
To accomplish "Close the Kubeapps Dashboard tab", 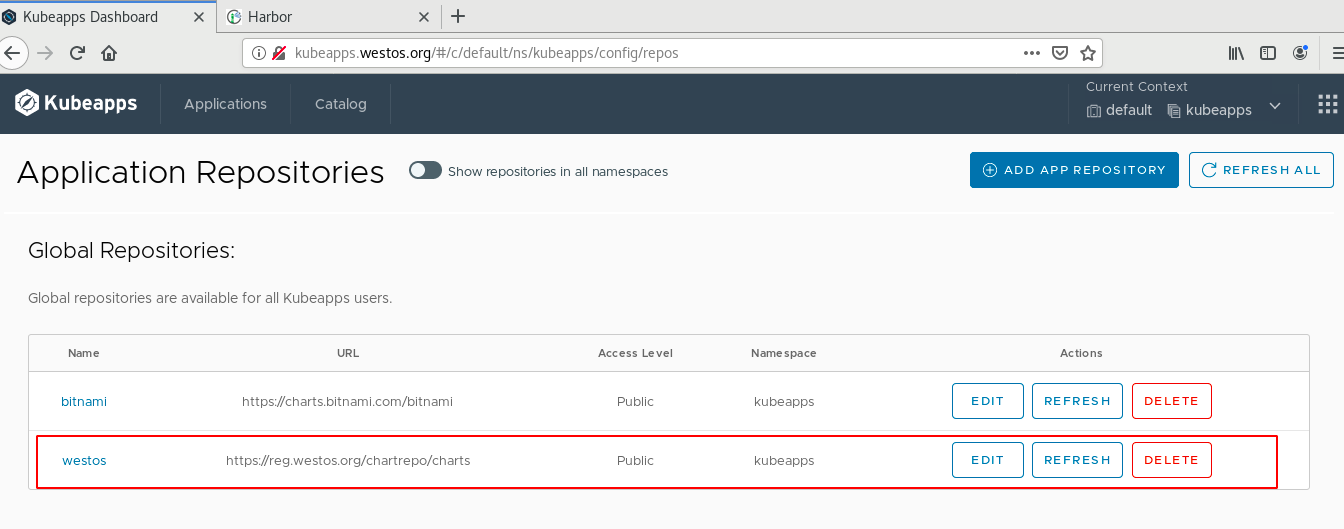I will pos(200,17).
